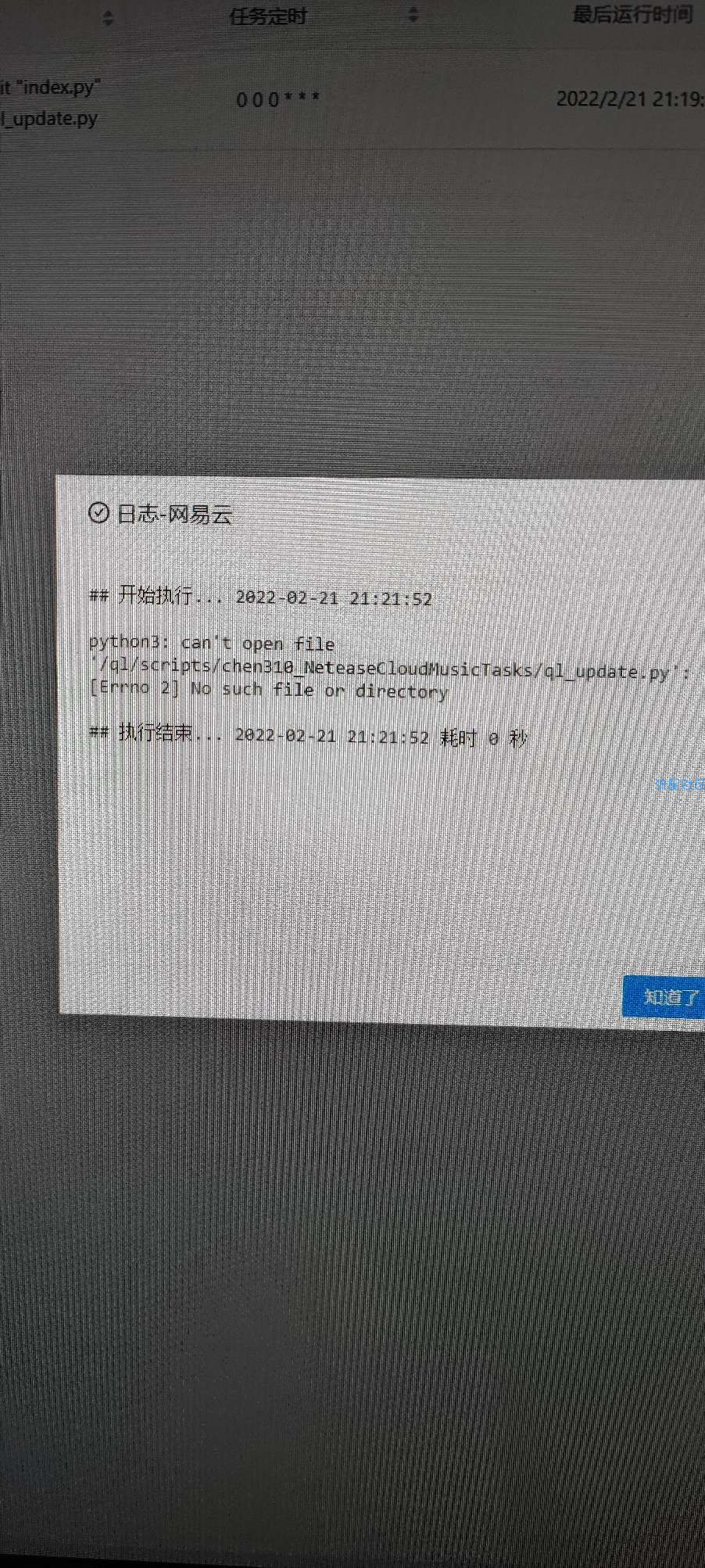This screenshot has width=705, height=1568.
Task: Click the 耗时 0 秒 duration text
Action: 484,737
